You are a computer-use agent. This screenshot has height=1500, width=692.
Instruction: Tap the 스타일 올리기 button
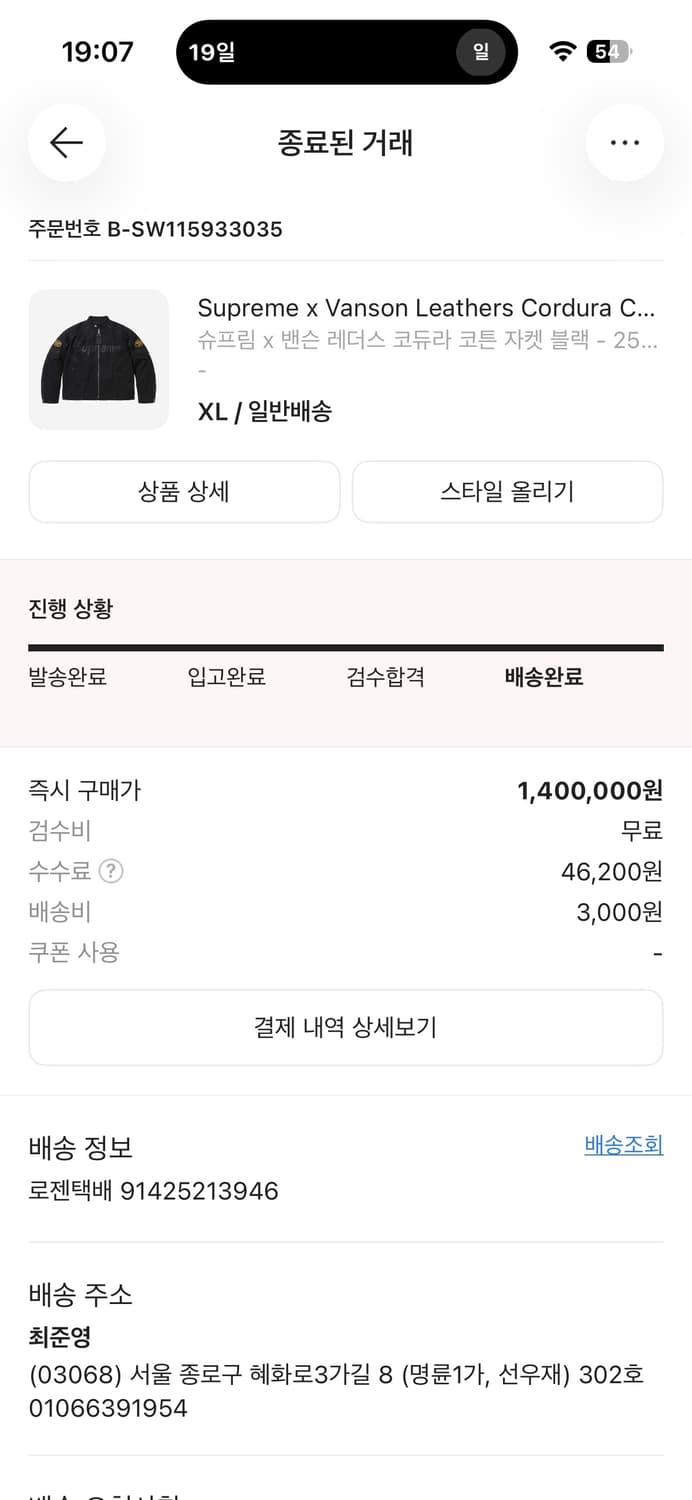point(507,491)
